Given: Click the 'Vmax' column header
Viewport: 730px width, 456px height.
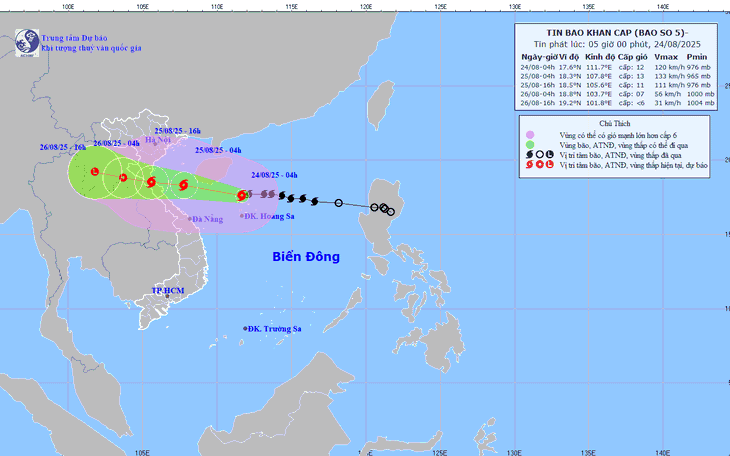Looking at the screenshot, I should pyautogui.click(x=664, y=57).
